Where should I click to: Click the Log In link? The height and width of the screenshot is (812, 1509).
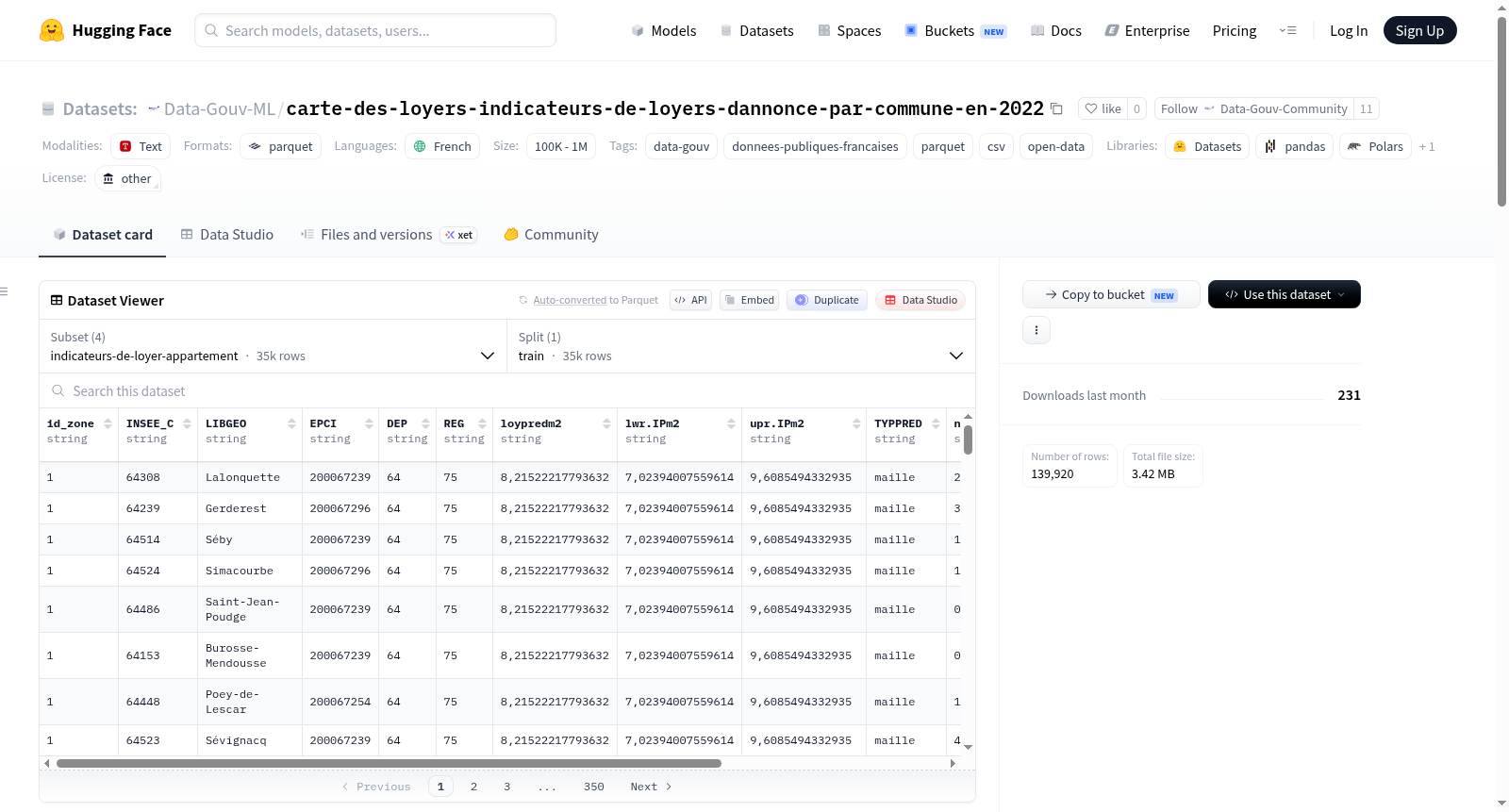(1349, 30)
